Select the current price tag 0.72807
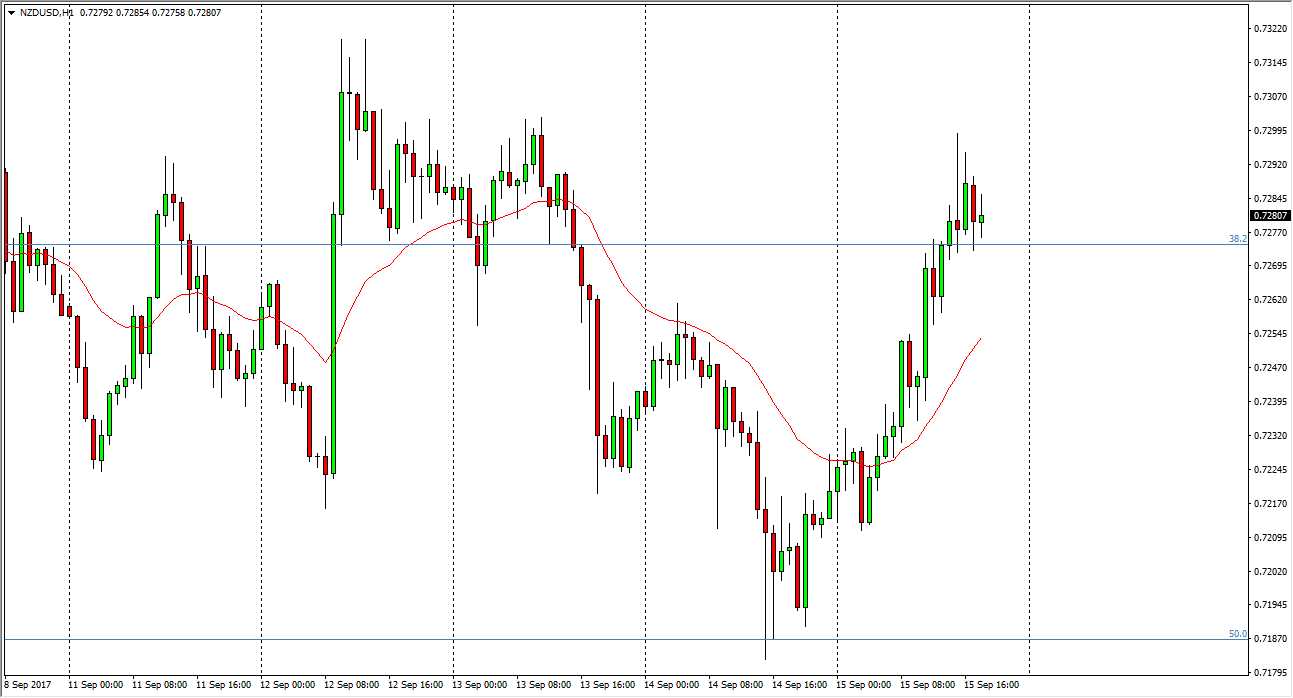 point(1270,215)
